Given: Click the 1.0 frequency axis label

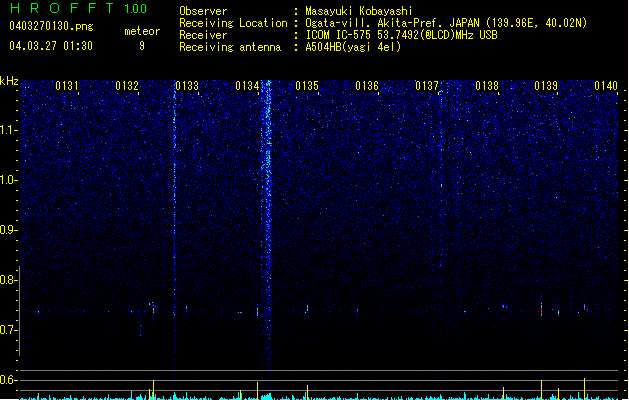Looking at the screenshot, I should [9, 180].
